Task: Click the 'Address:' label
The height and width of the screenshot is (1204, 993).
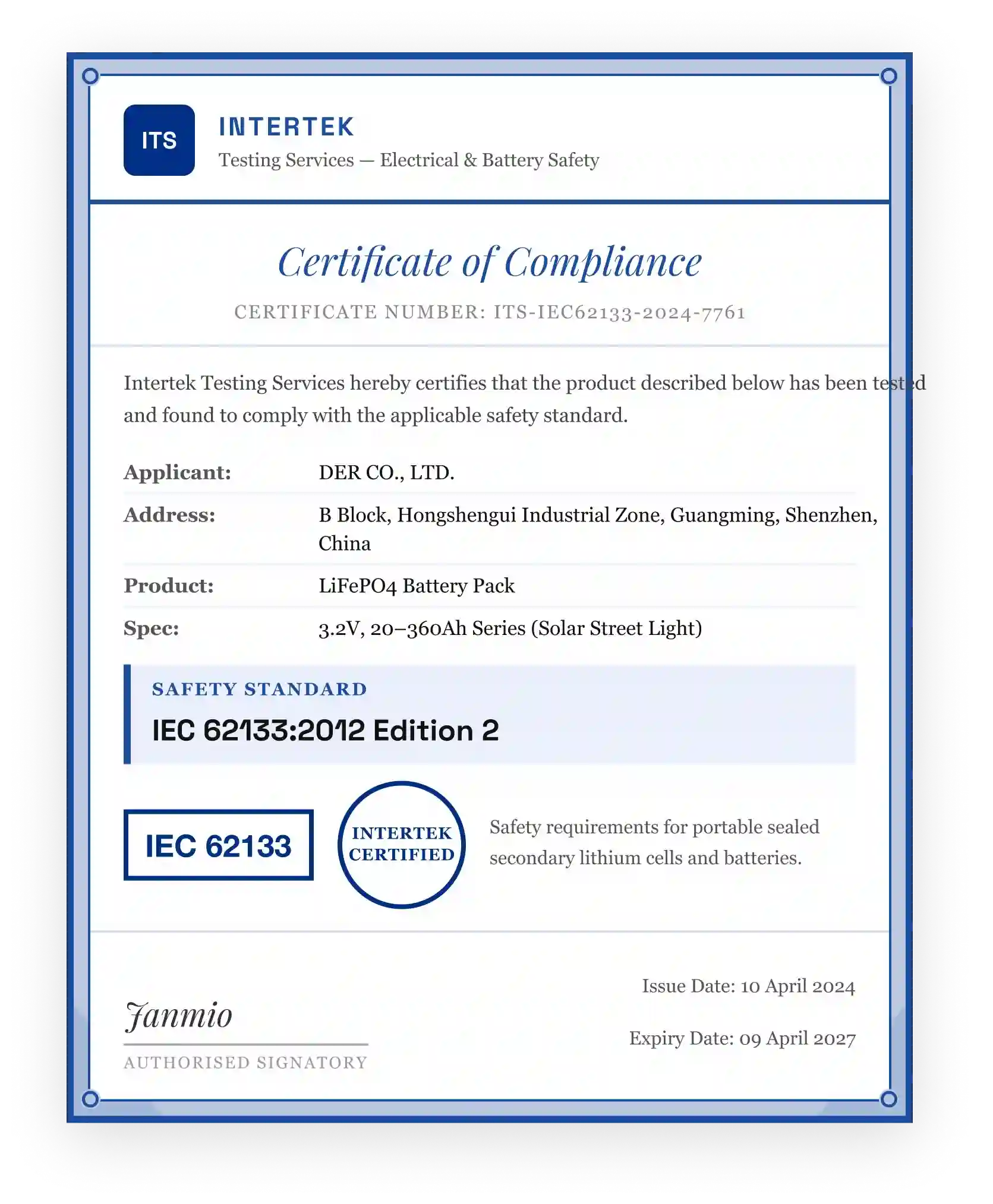Action: (169, 515)
